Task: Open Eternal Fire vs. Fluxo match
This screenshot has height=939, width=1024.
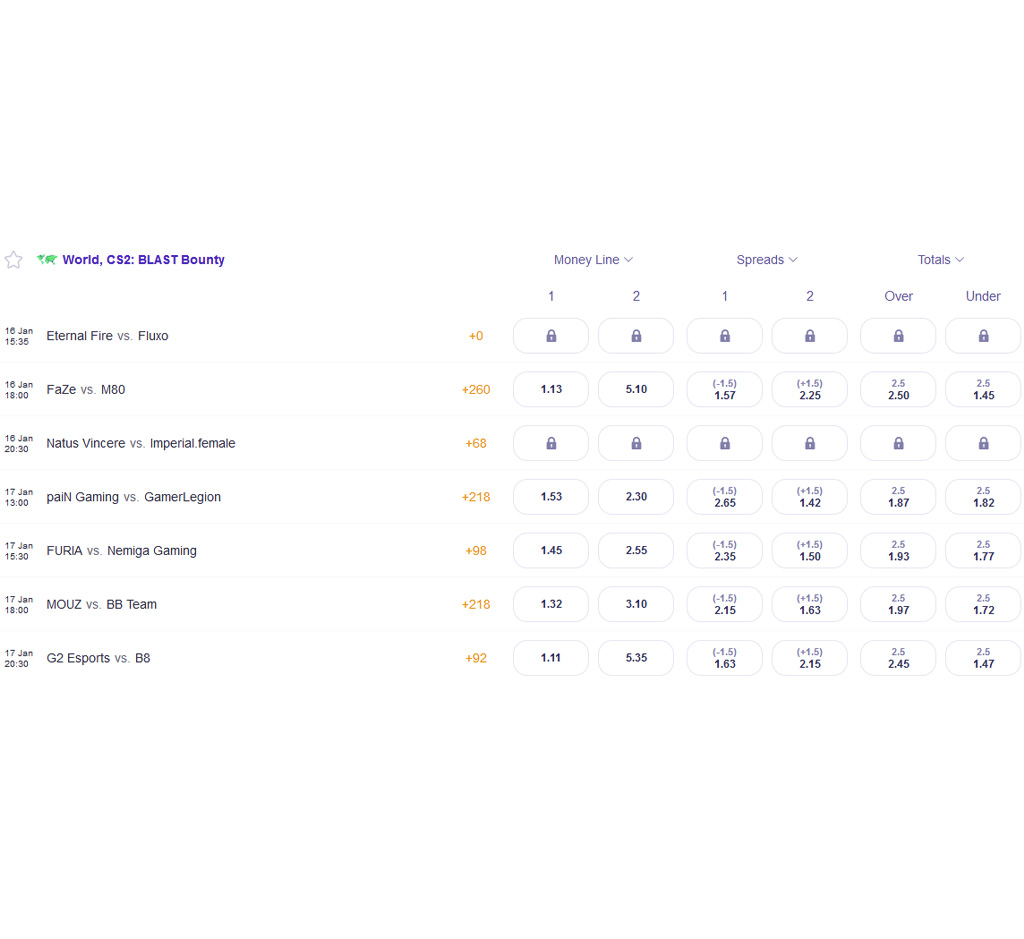Action: (107, 336)
